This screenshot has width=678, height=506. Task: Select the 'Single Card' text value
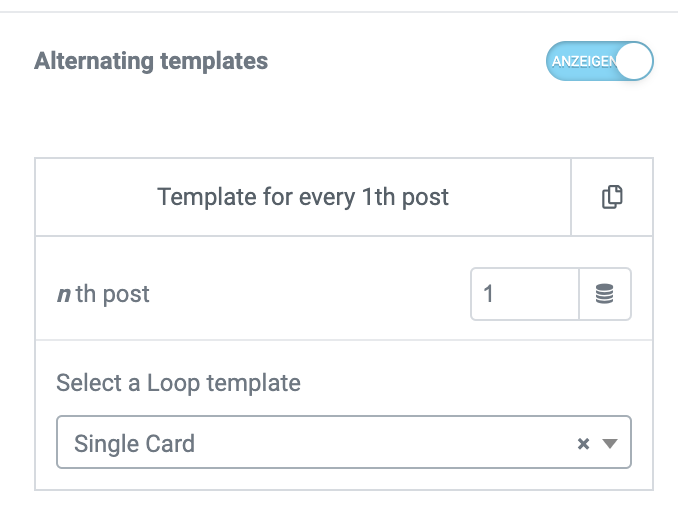(134, 443)
